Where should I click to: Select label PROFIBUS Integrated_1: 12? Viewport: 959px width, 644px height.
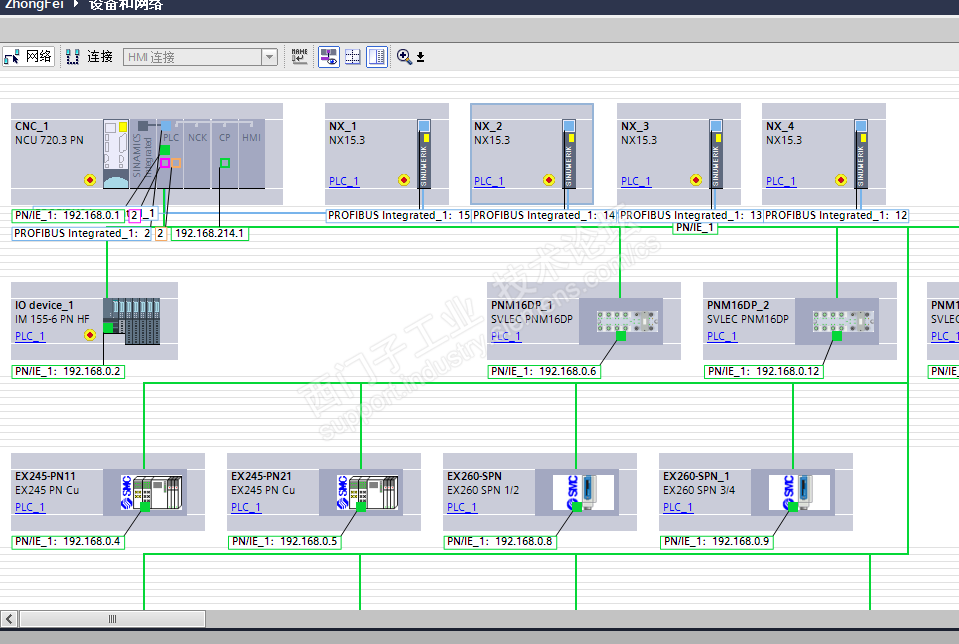click(835, 215)
